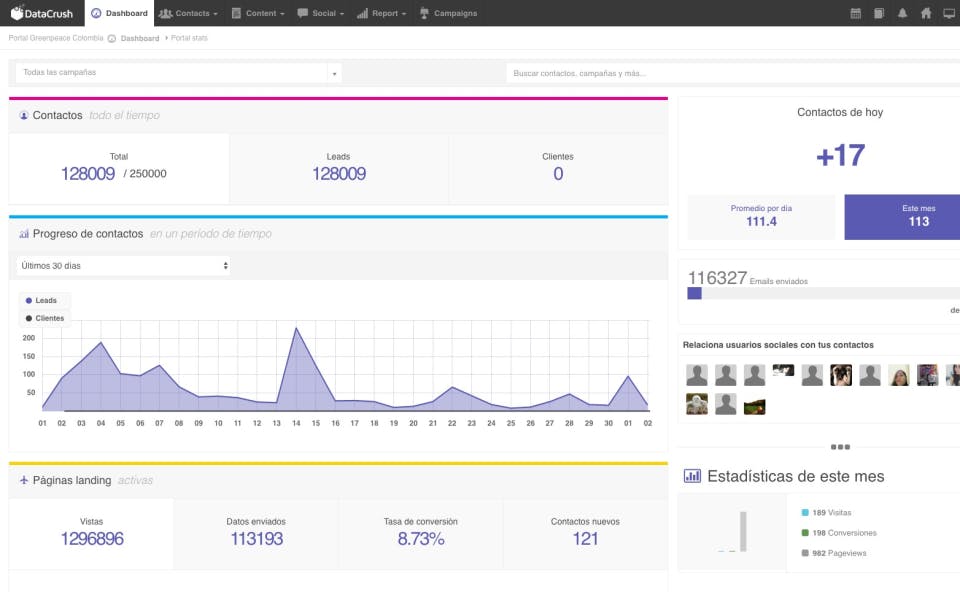Click the green landscape photo avatar
Screen dimensions: 960x592
coord(754,407)
